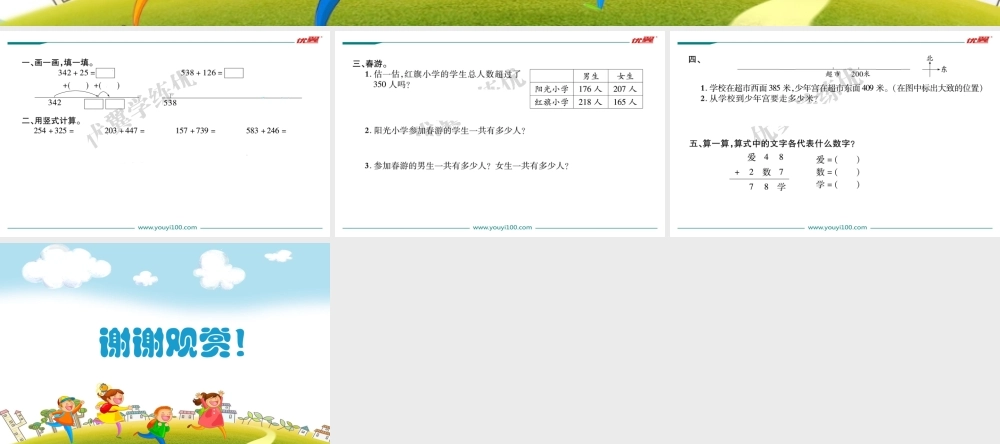This screenshot has height=444, width=1000.
Task: Select the partially visible slide at the top left
Action: 165,12
